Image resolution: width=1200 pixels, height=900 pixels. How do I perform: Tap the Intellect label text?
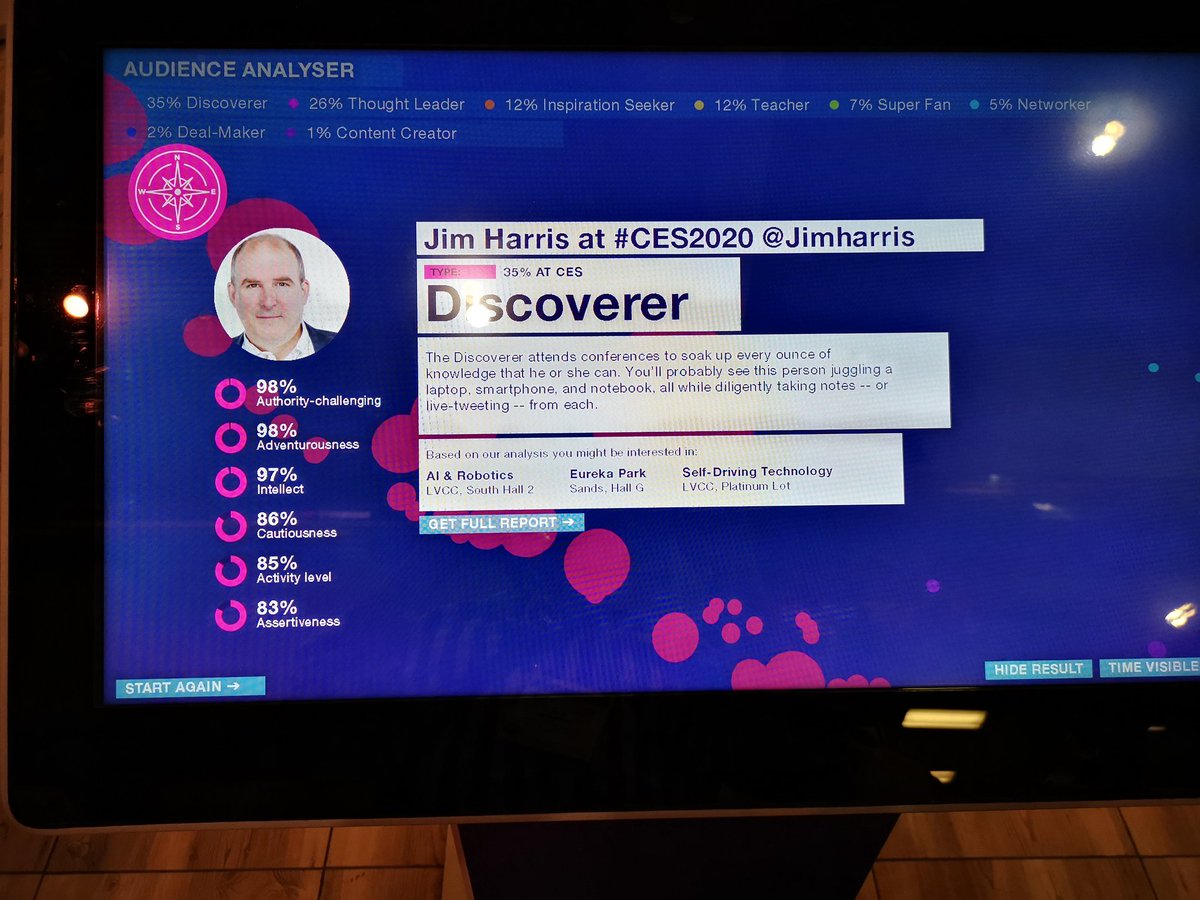280,489
